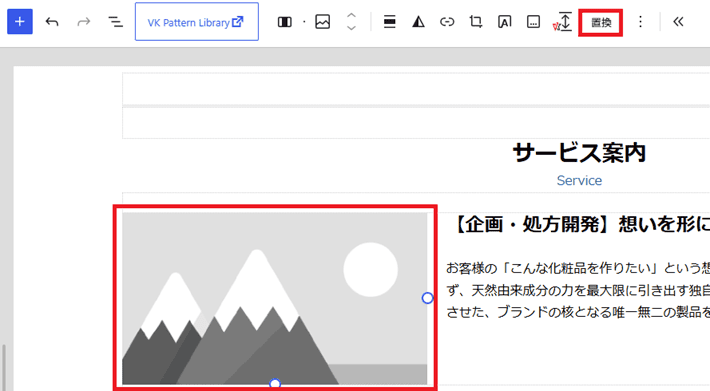Select the mountain placeholder image
710x391 pixels.
(x=274, y=299)
